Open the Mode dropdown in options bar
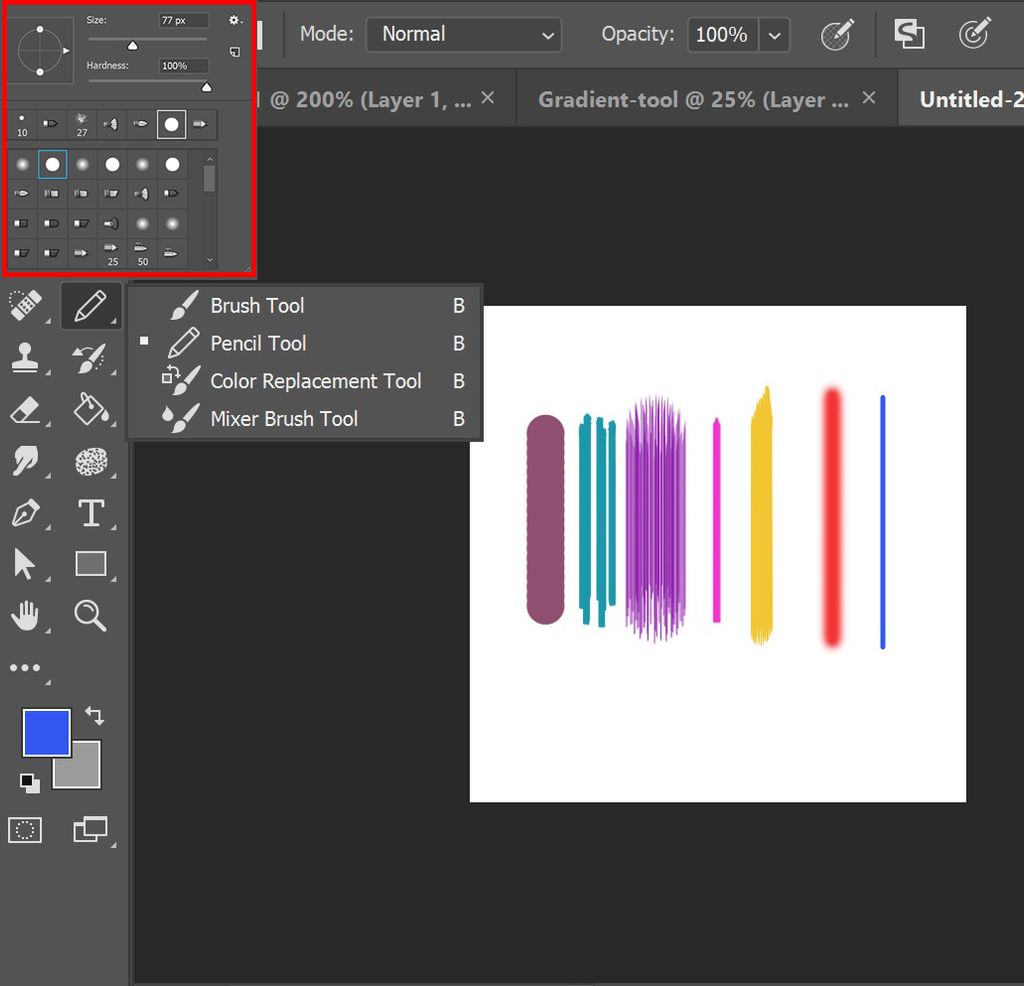Screen dimensions: 1024x986 pyautogui.click(x=463, y=33)
